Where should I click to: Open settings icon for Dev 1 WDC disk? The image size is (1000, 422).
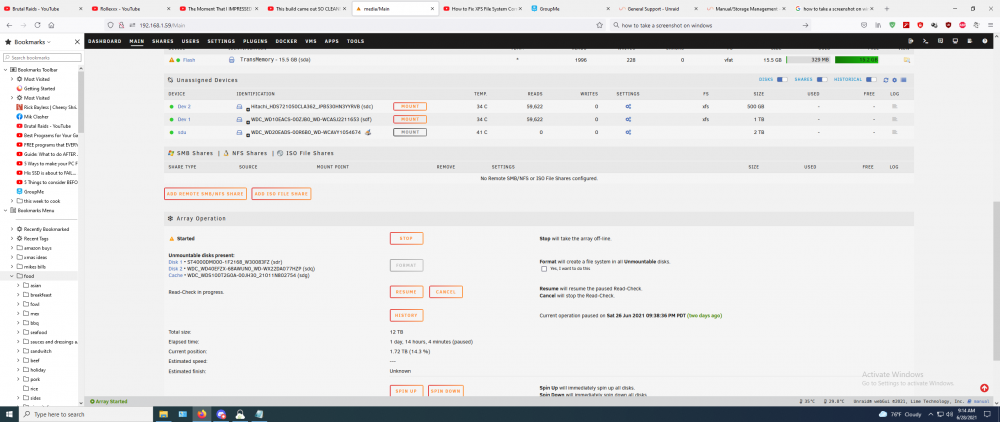(628, 119)
